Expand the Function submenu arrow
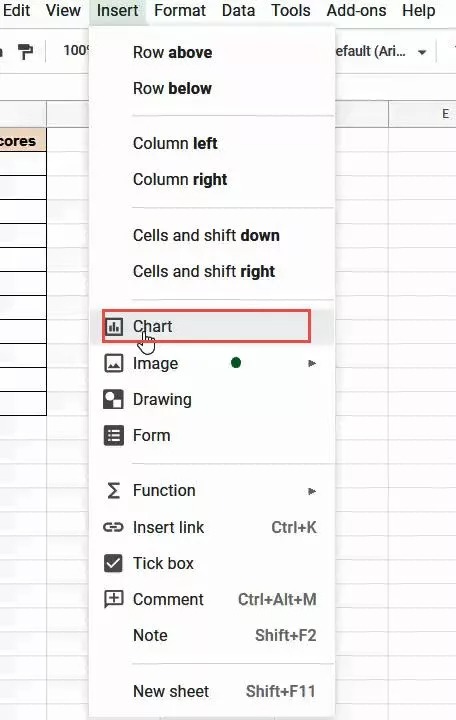The image size is (456, 720). (312, 491)
